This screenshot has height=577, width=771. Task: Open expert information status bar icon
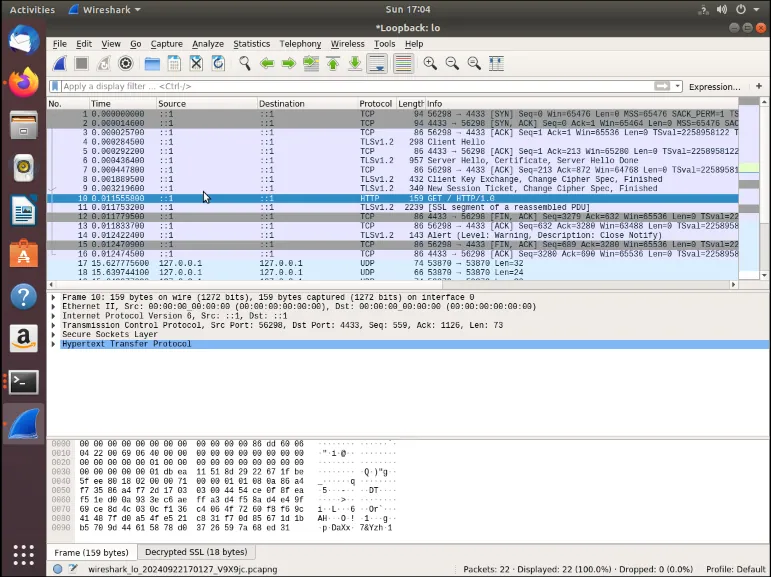(x=58, y=569)
